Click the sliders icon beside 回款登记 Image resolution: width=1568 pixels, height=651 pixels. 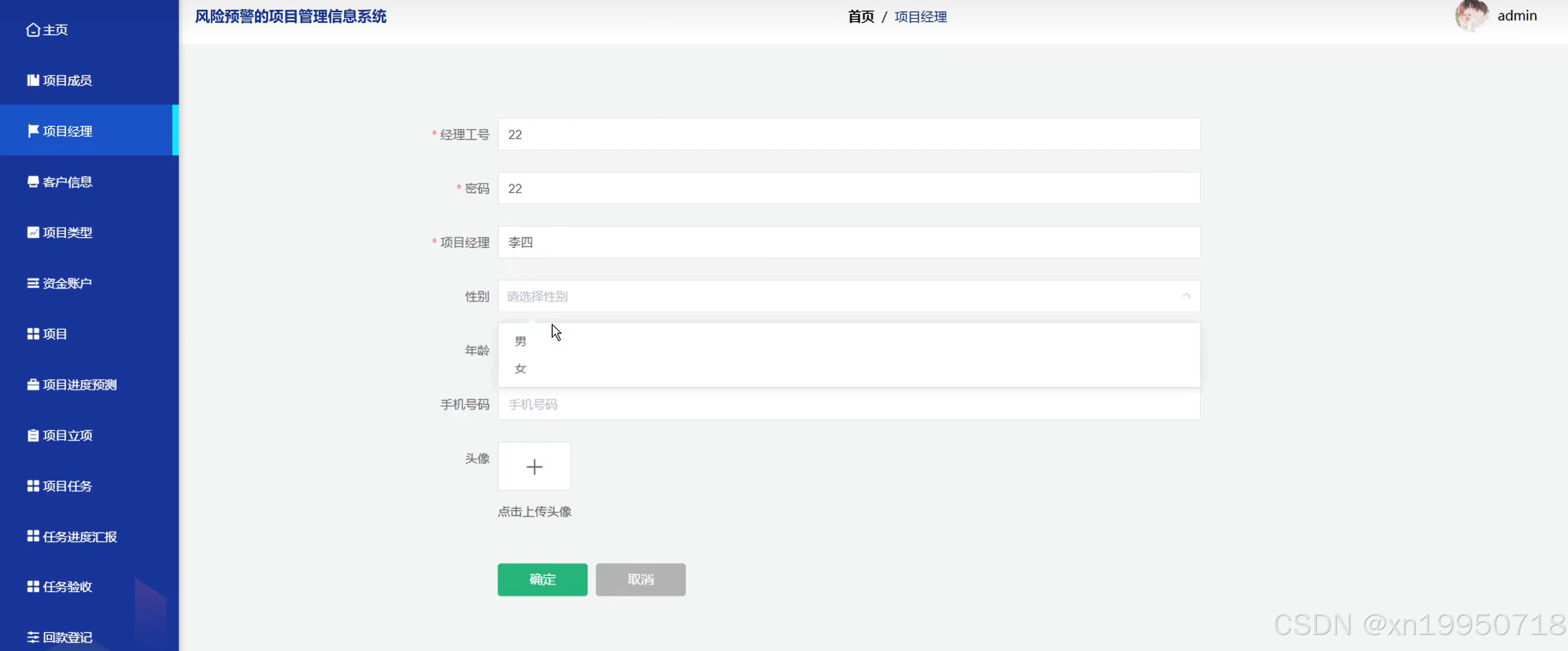pyautogui.click(x=33, y=637)
